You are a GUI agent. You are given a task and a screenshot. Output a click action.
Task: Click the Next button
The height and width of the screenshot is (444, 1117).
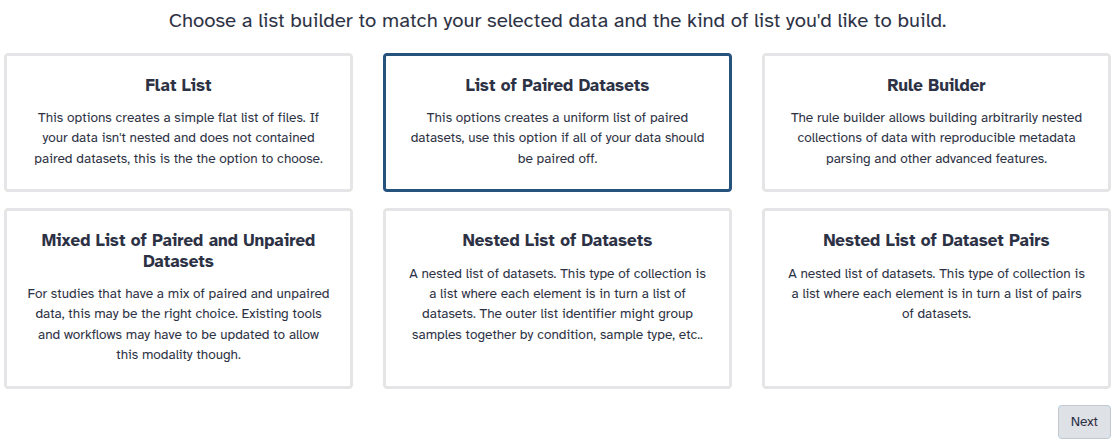(1084, 422)
